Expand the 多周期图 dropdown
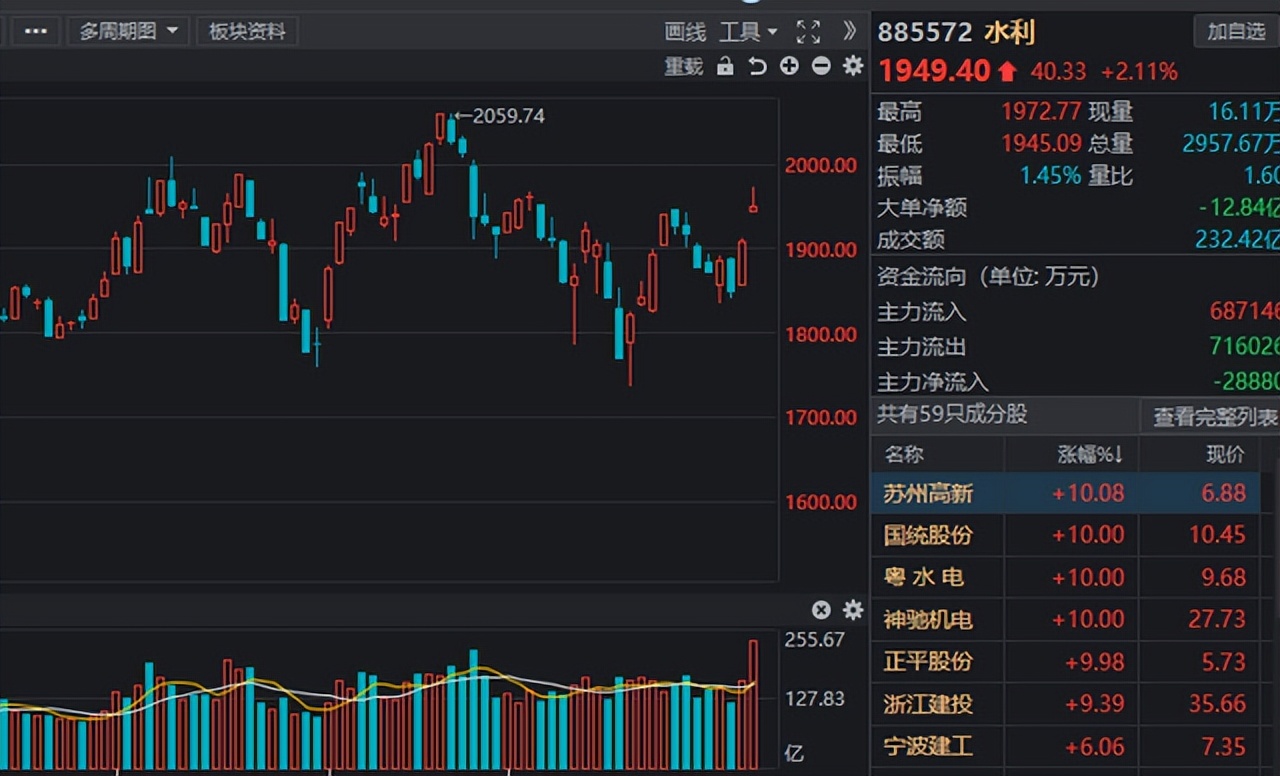This screenshot has width=1280, height=776. (x=128, y=32)
